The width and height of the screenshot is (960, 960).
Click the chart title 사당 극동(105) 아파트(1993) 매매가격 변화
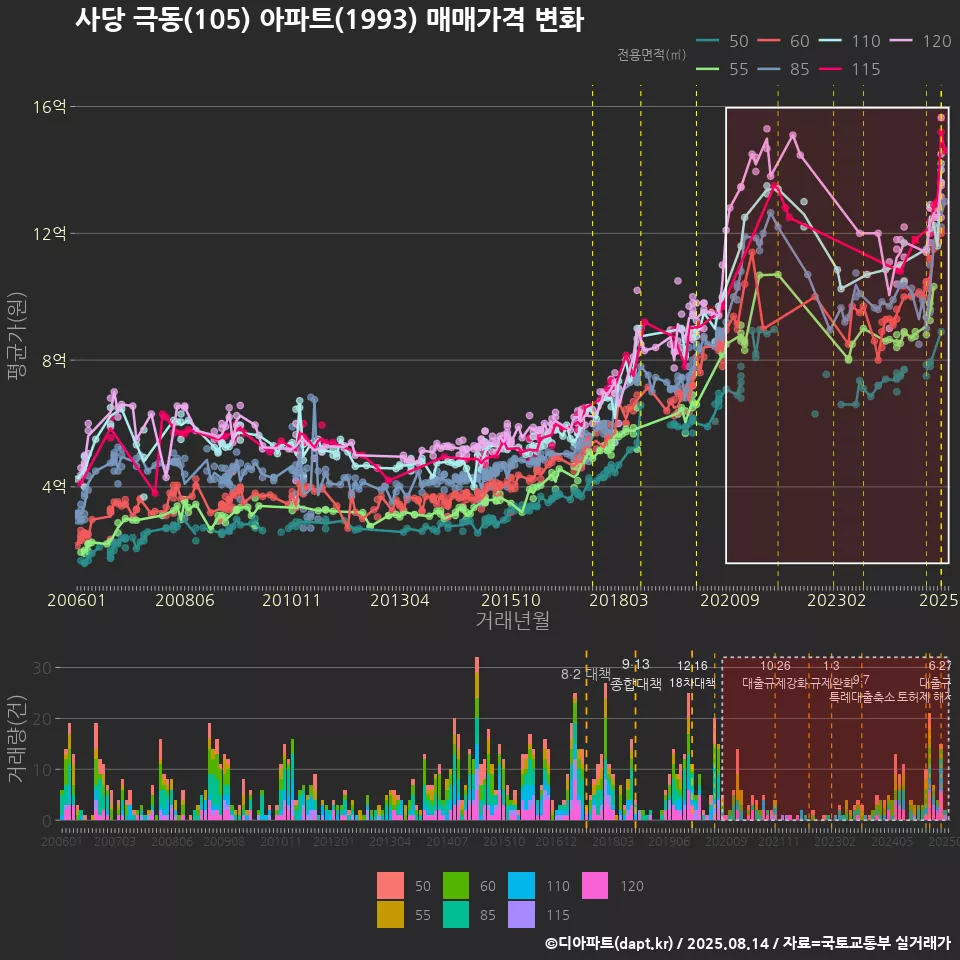click(x=329, y=20)
